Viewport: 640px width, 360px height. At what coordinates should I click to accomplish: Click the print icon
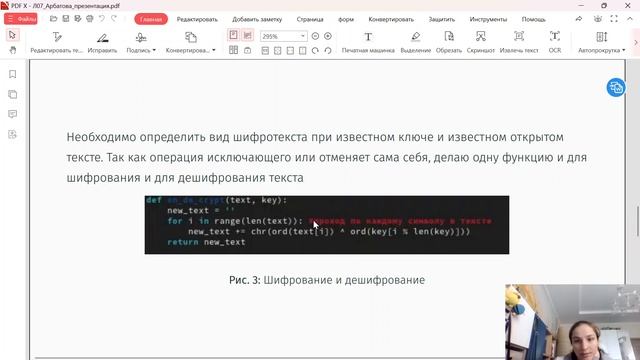click(x=90, y=19)
